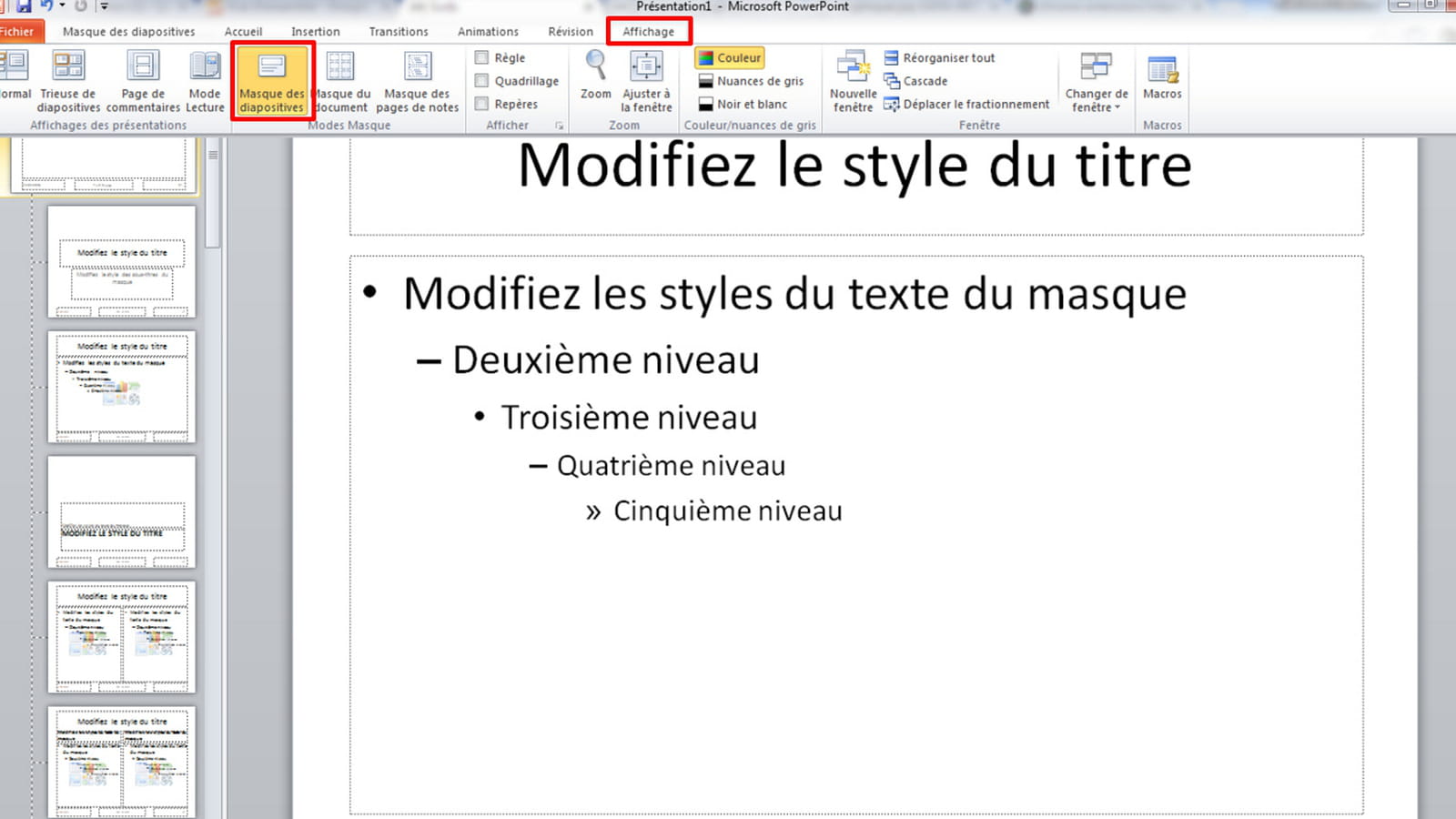Viewport: 1456px width, 819px height.
Task: Click the Save icon in quick access toolbar
Action: coord(24,5)
